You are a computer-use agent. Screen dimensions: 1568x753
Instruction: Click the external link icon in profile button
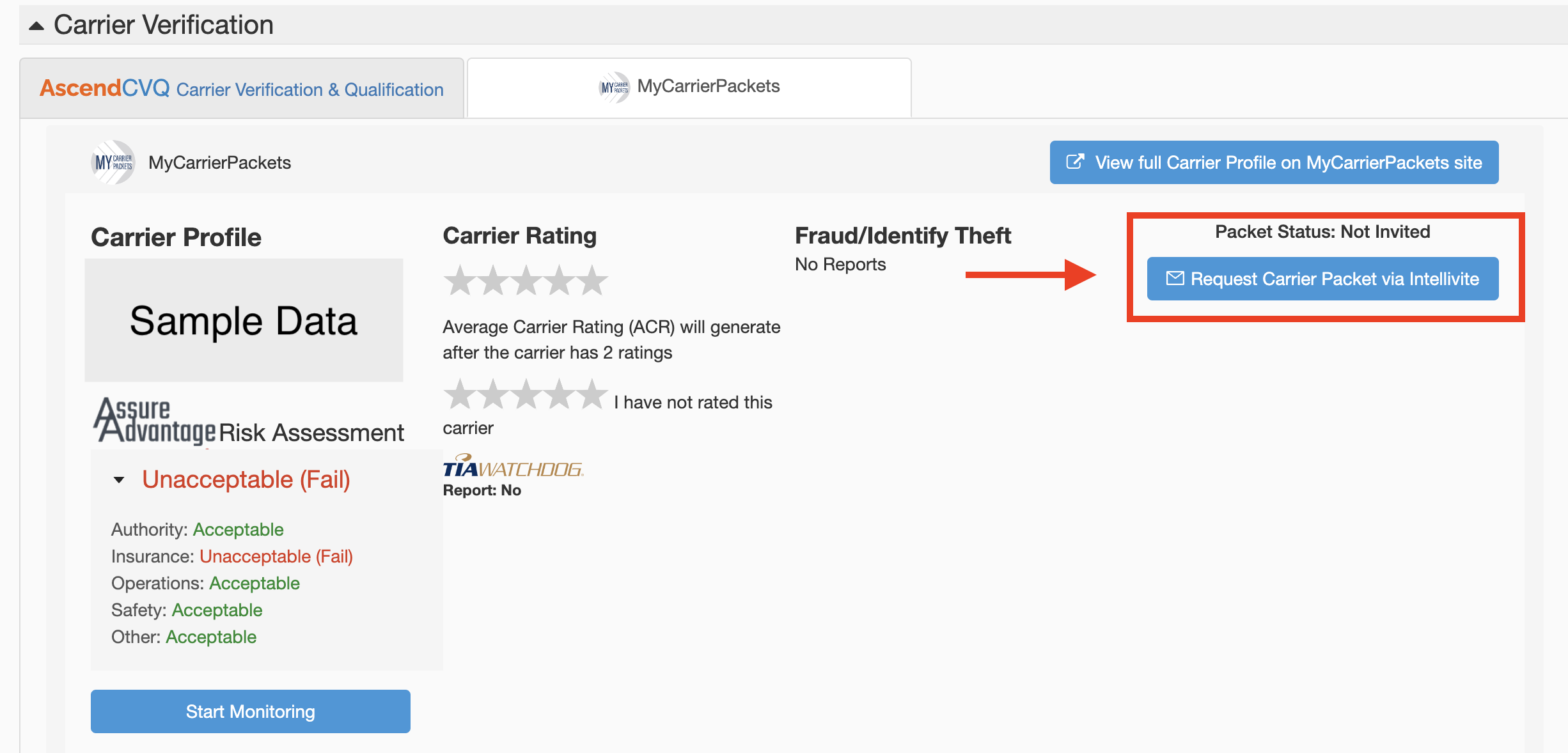1076,162
